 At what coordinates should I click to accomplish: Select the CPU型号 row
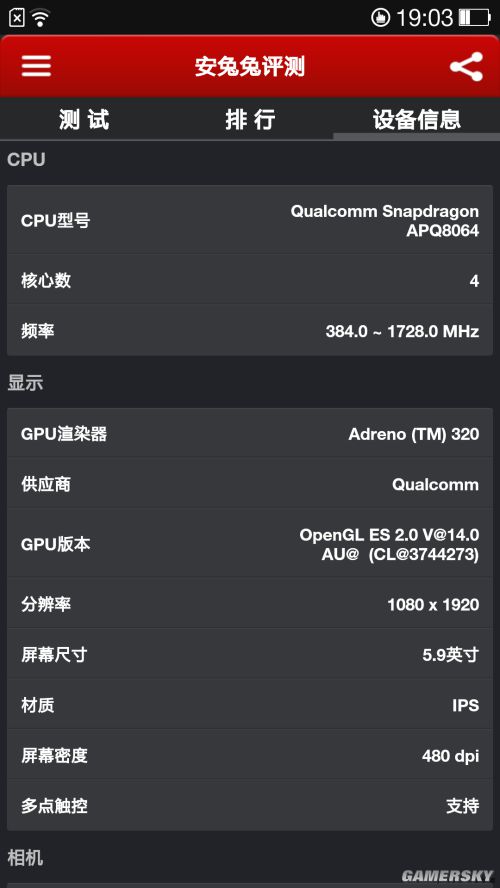coord(250,220)
